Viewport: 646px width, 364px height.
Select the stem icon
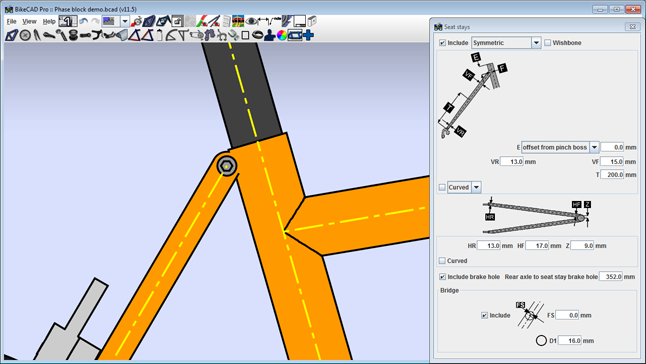pos(85,35)
